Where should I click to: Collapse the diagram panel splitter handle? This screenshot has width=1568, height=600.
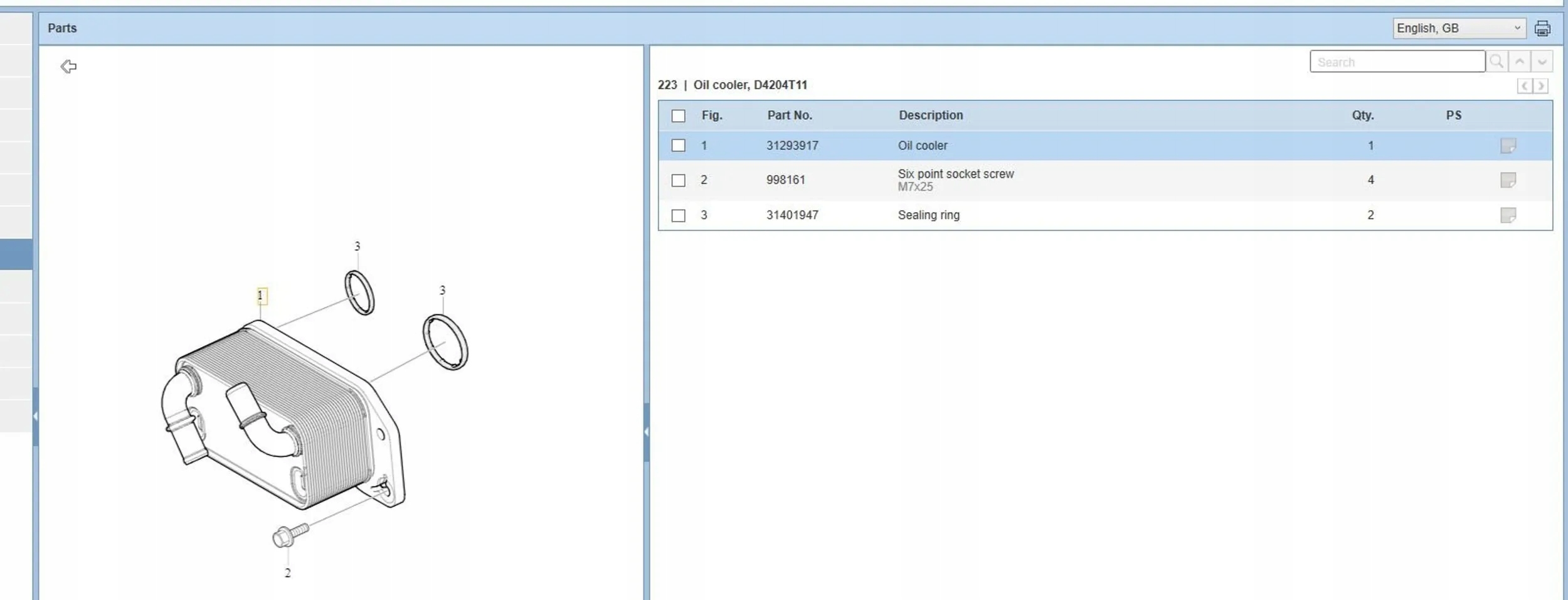[x=647, y=432]
